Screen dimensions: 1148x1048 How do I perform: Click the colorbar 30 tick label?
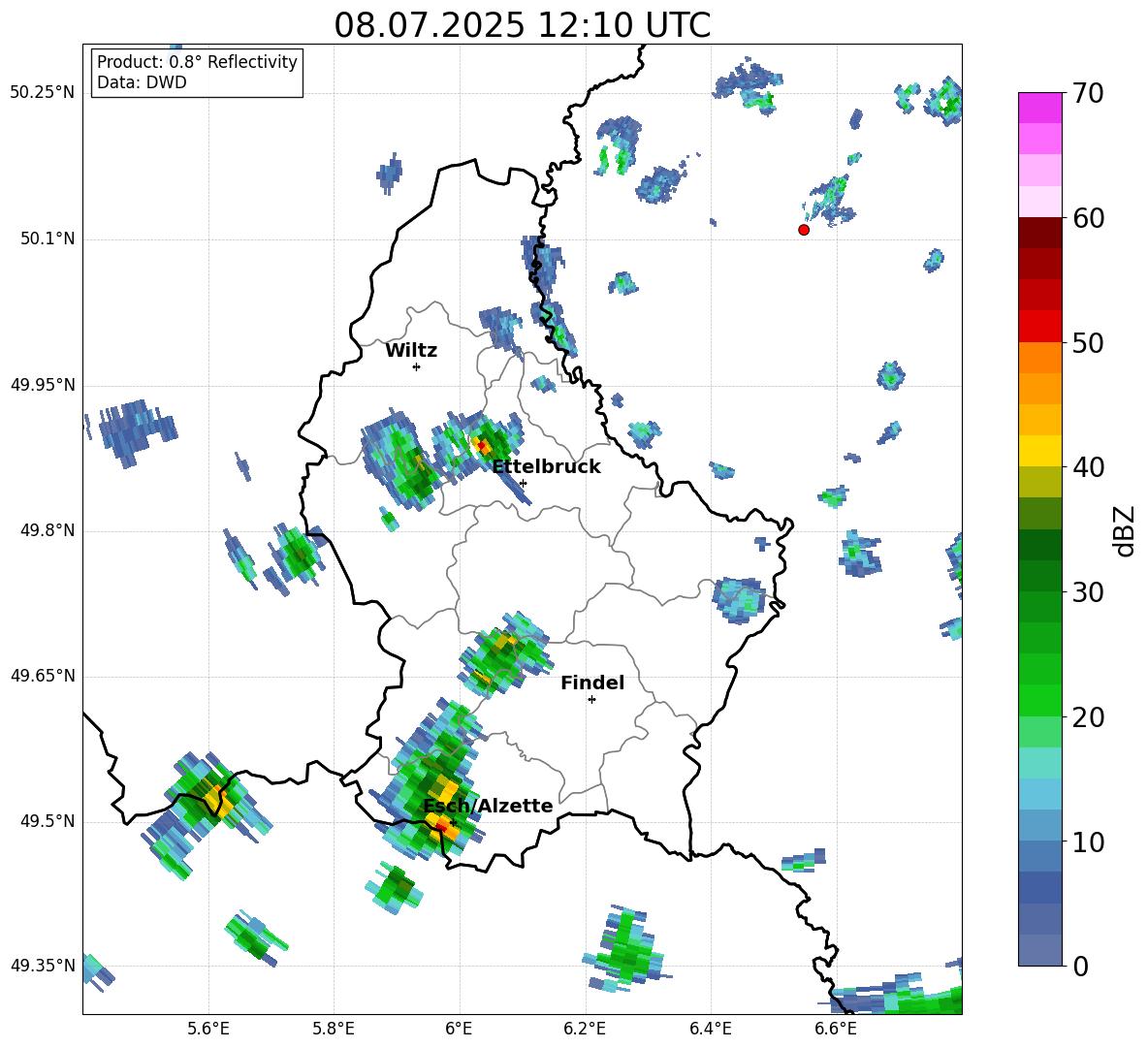coord(1088,592)
